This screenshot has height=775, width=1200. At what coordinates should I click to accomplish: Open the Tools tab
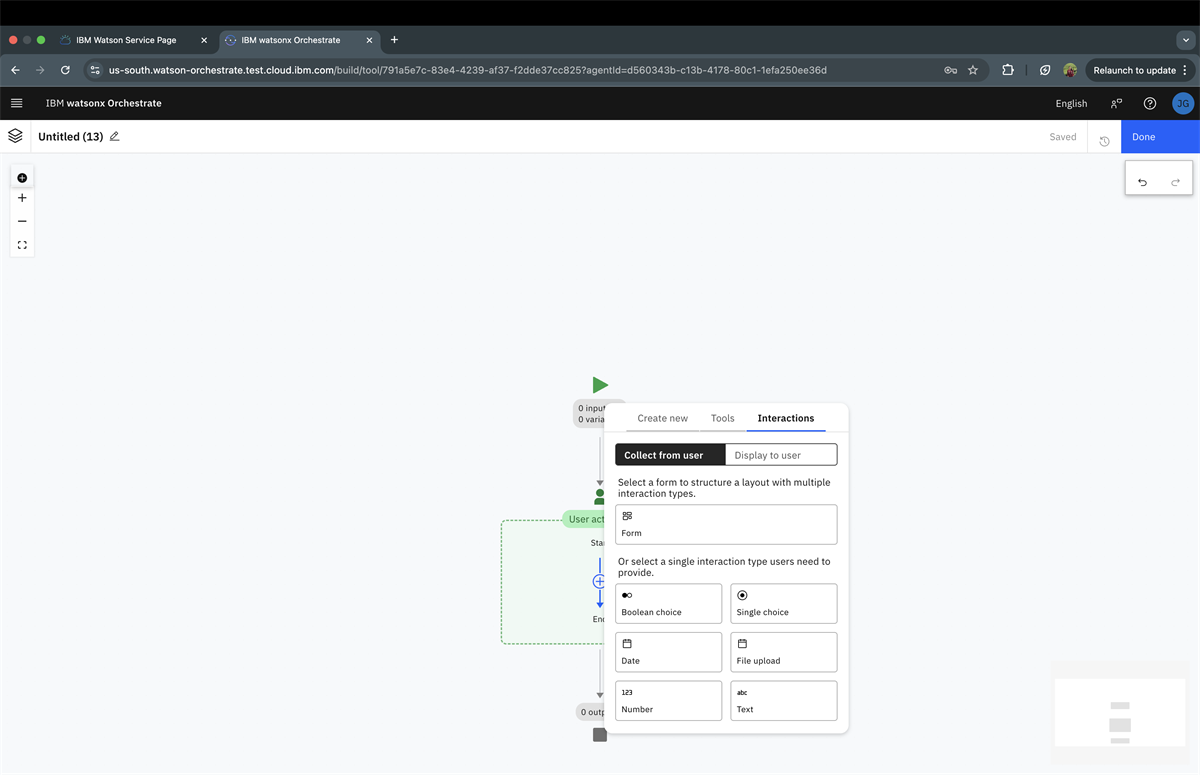723,418
